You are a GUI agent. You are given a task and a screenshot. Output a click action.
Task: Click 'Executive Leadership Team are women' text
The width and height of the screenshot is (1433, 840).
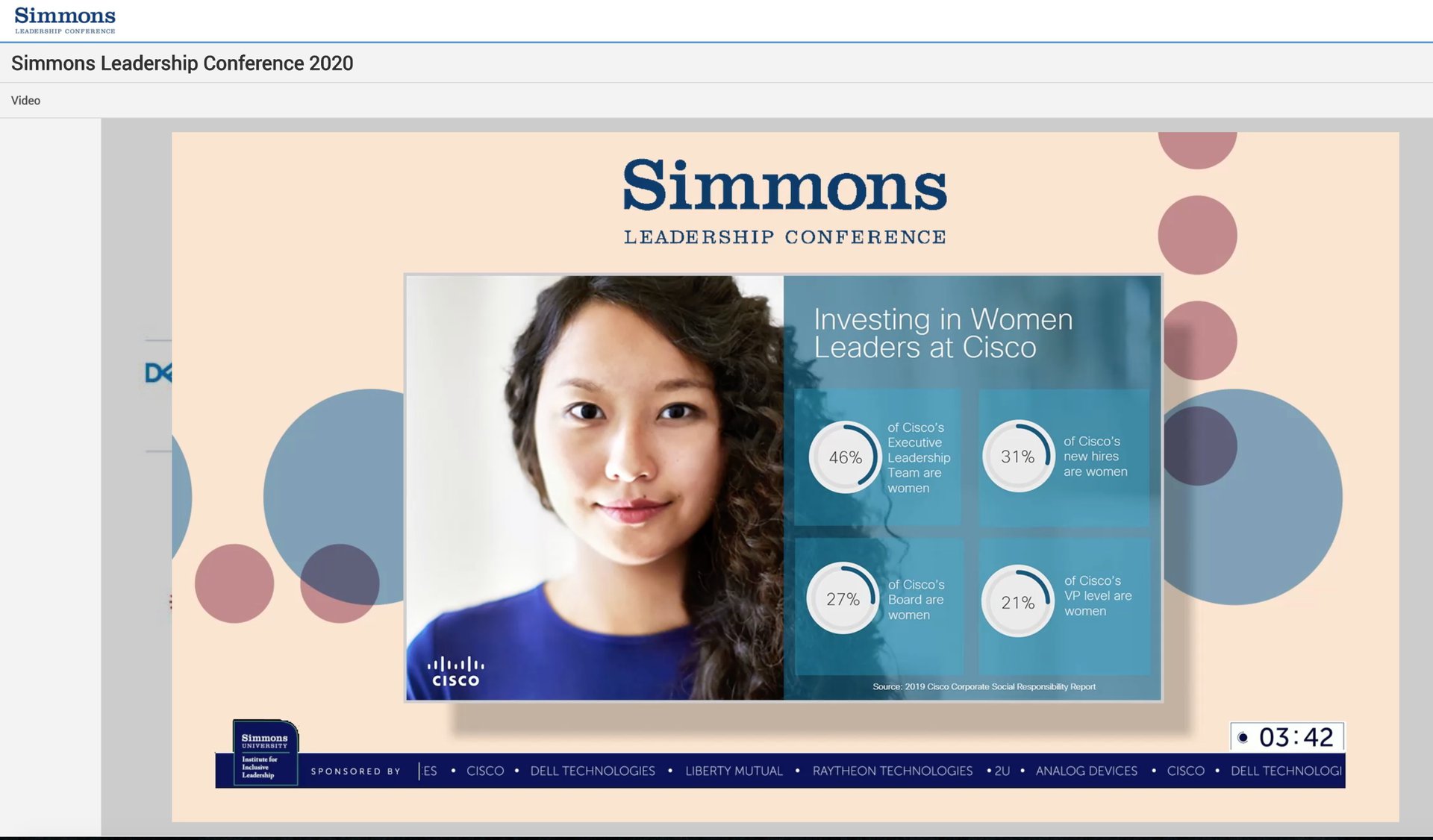(918, 457)
